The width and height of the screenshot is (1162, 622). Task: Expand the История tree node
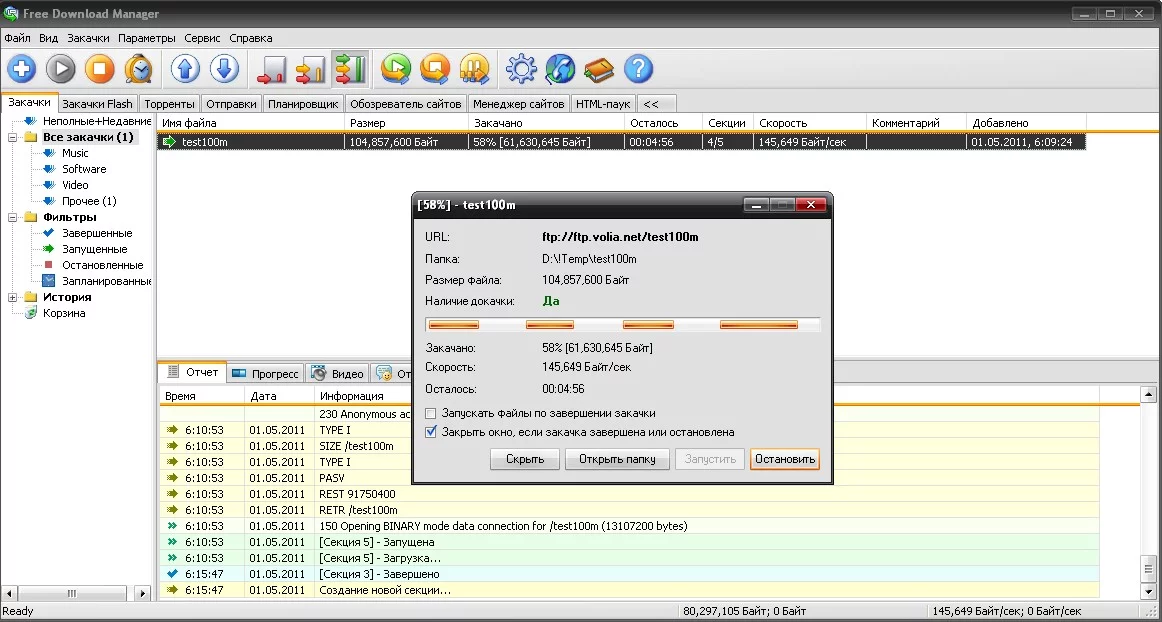coord(13,297)
